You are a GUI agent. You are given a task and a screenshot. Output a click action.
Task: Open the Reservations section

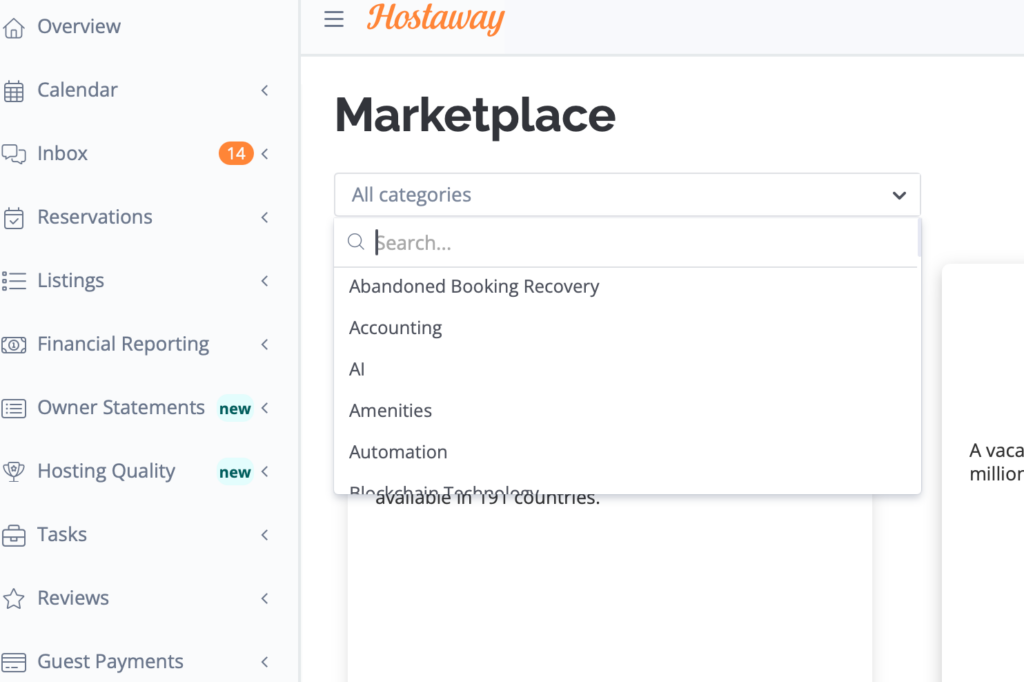tap(95, 216)
